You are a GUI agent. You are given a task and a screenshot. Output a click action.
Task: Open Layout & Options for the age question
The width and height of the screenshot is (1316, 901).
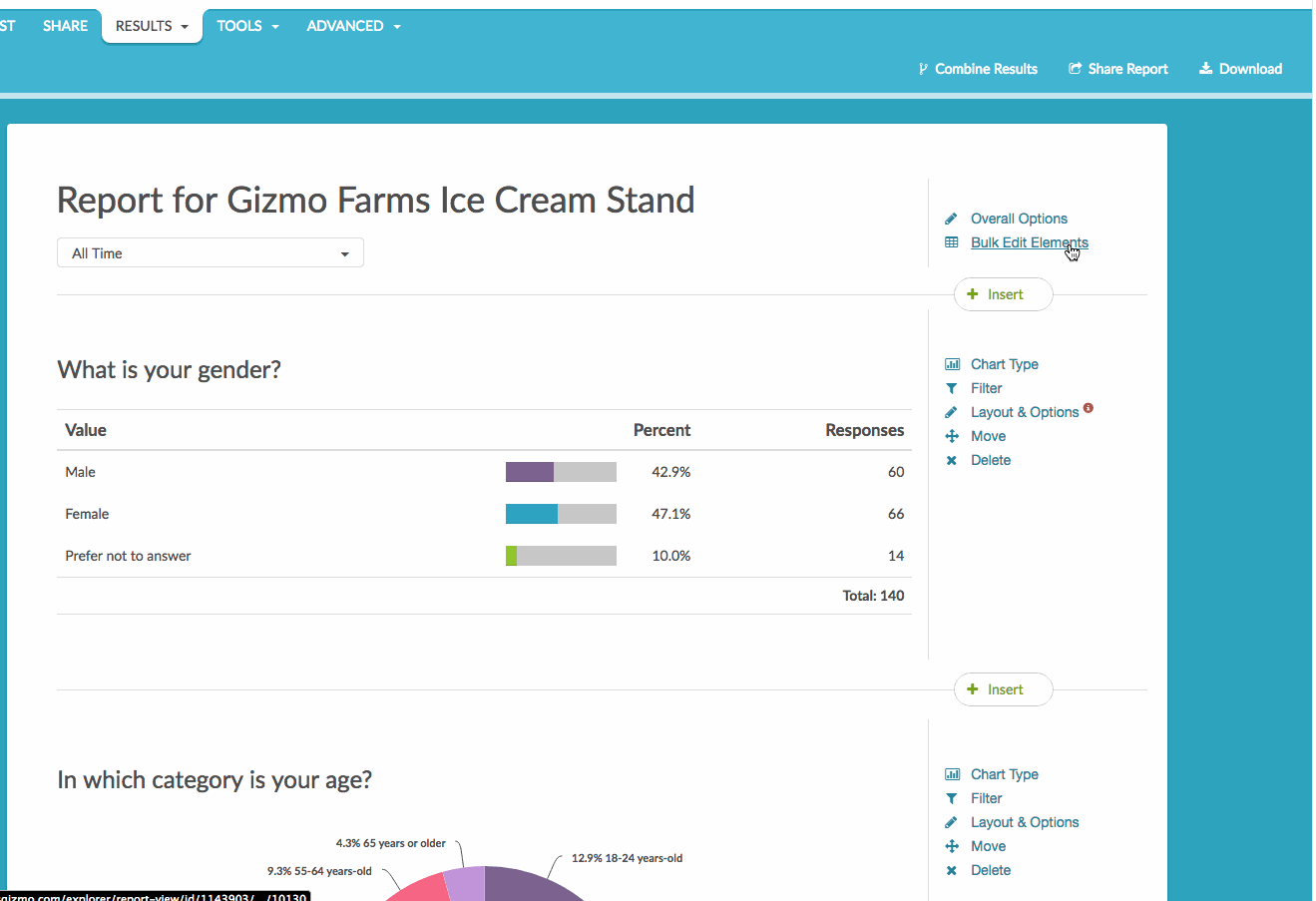[x=1025, y=822]
